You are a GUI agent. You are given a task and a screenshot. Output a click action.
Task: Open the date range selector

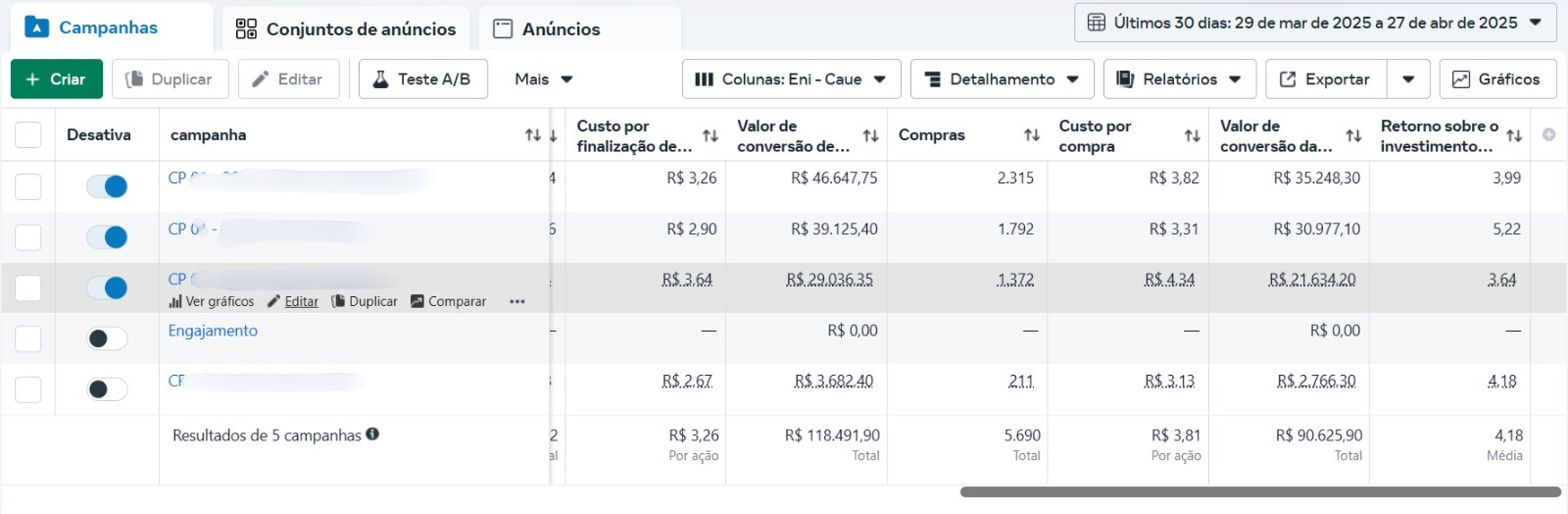pyautogui.click(x=1315, y=23)
